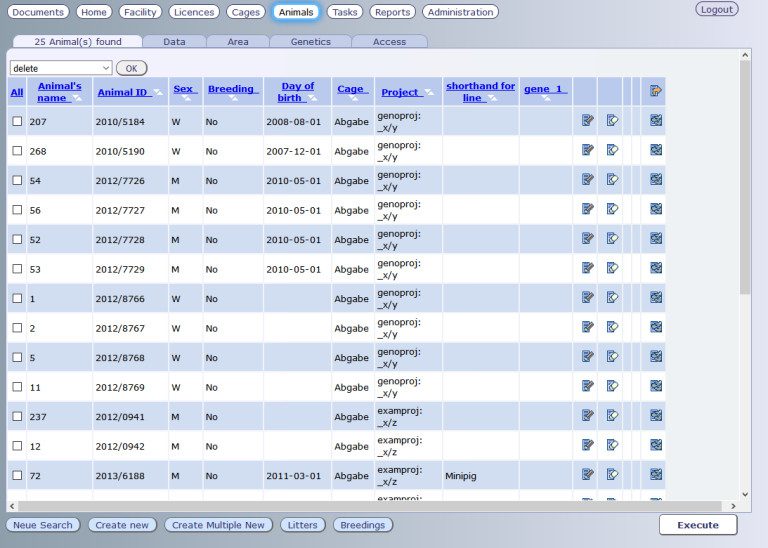Viewport: 768px width, 548px height.
Task: Open the checklist icon in row 2013/6188
Action: 656,474
